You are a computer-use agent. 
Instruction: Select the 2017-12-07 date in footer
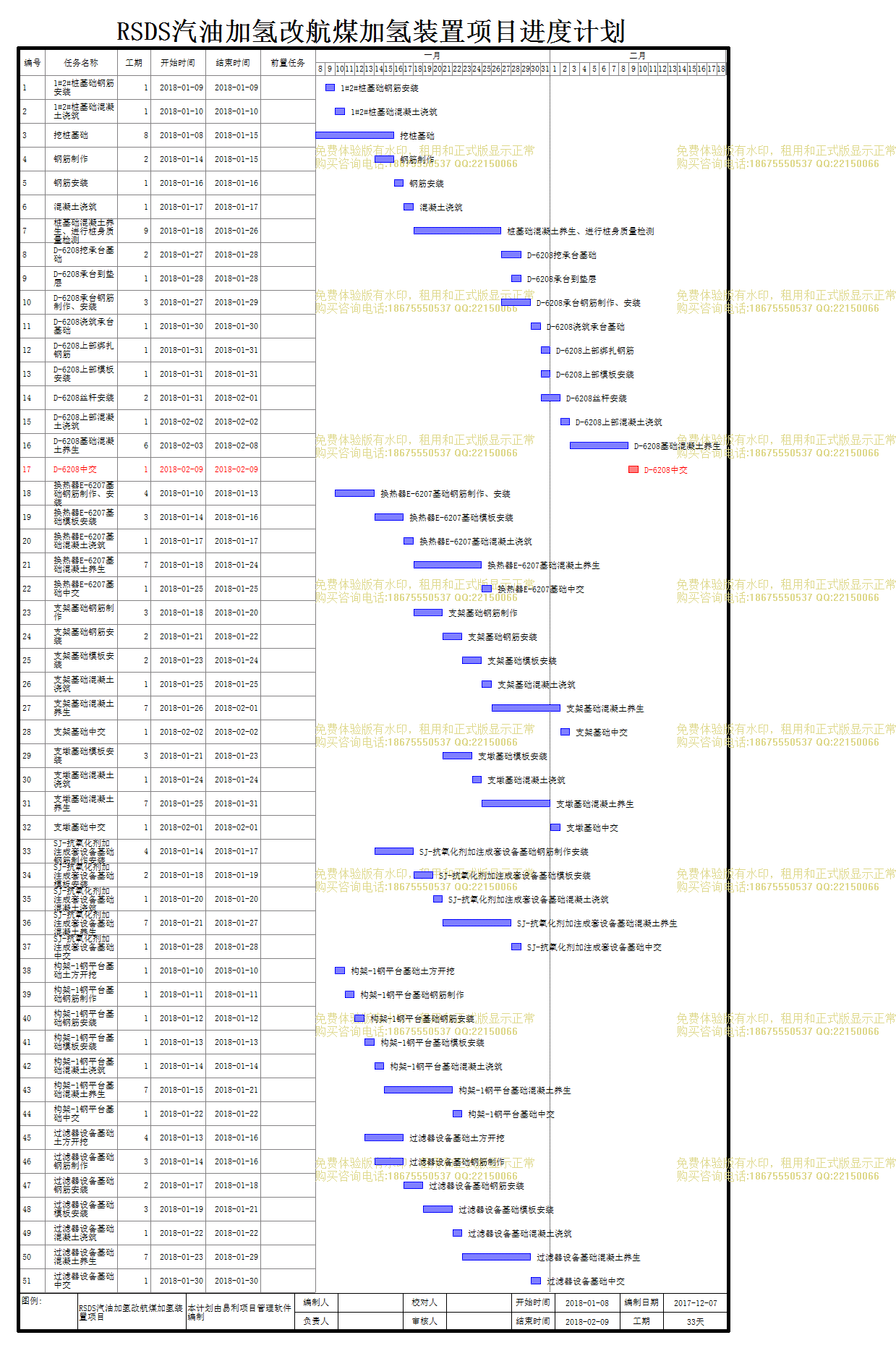(696, 1303)
